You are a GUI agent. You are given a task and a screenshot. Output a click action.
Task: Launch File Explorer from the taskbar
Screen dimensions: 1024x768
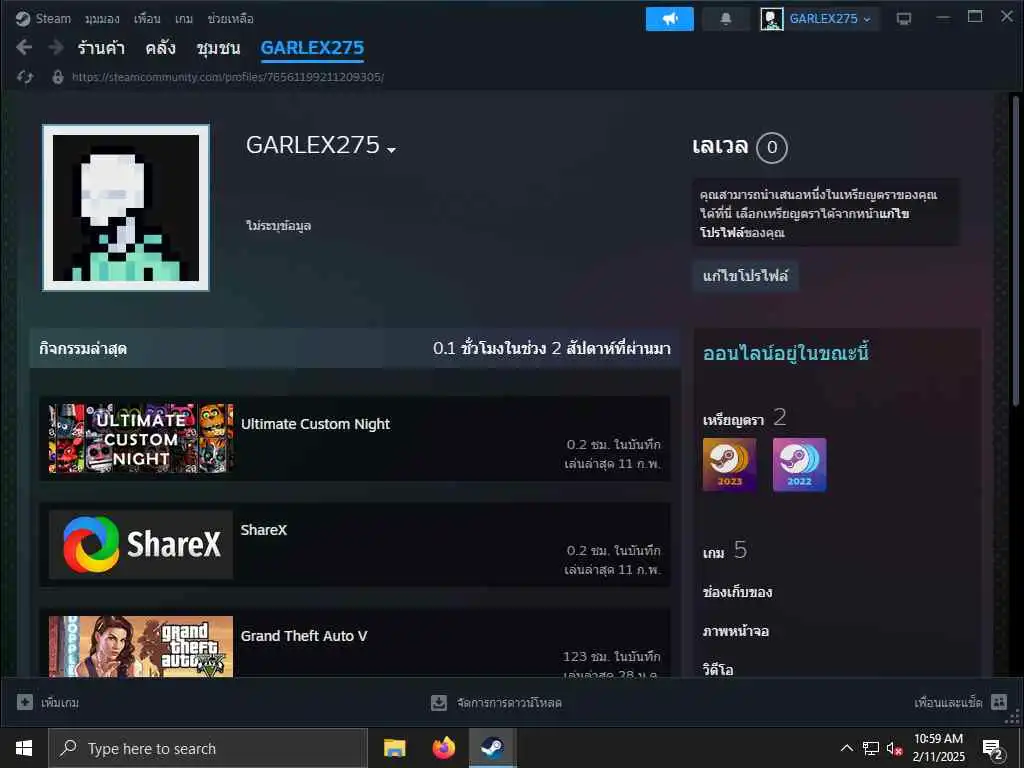394,748
